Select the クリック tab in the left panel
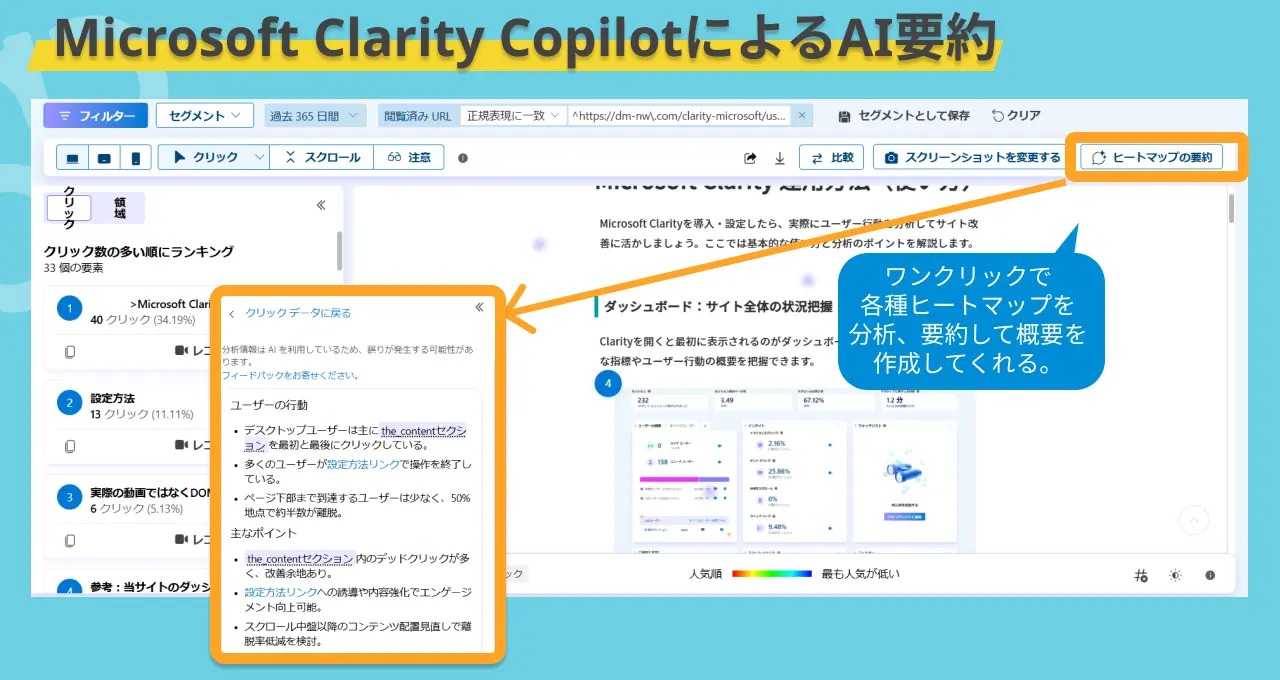Image resolution: width=1280 pixels, height=680 pixels. [x=69, y=206]
